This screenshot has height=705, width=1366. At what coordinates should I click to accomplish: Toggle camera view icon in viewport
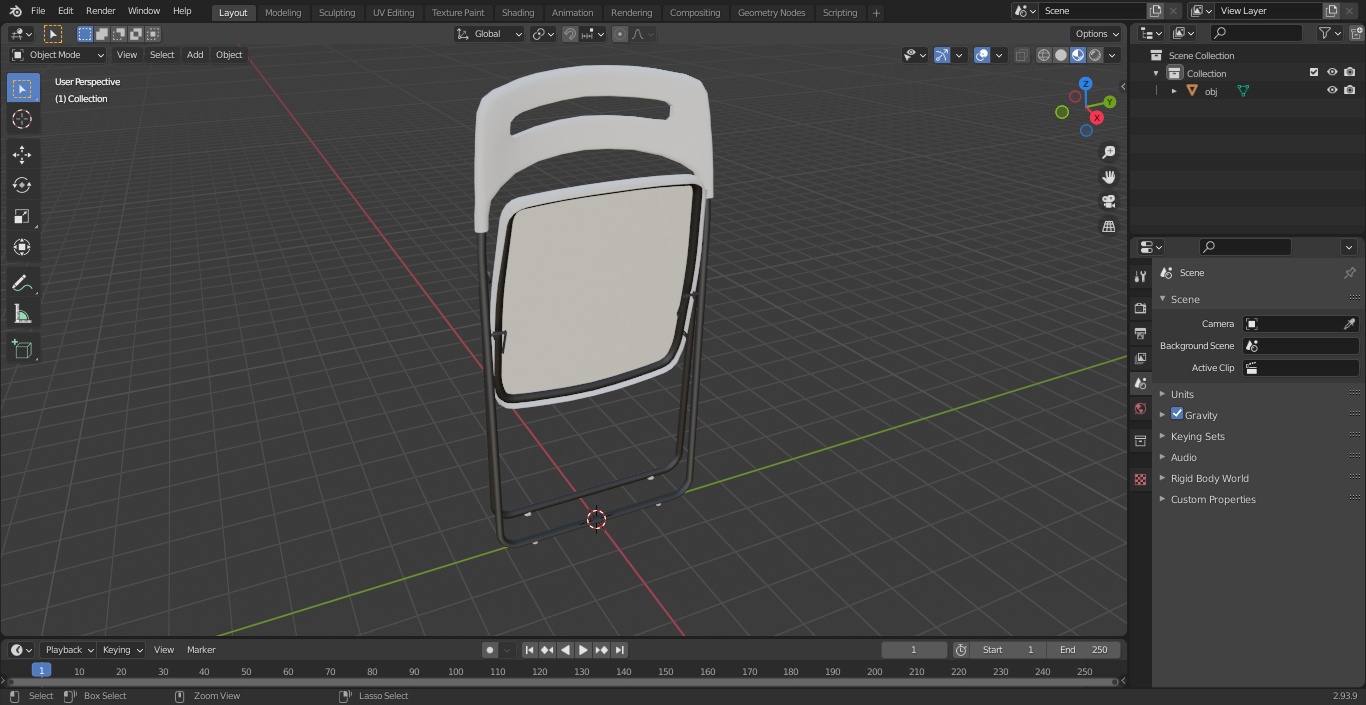[x=1108, y=202]
